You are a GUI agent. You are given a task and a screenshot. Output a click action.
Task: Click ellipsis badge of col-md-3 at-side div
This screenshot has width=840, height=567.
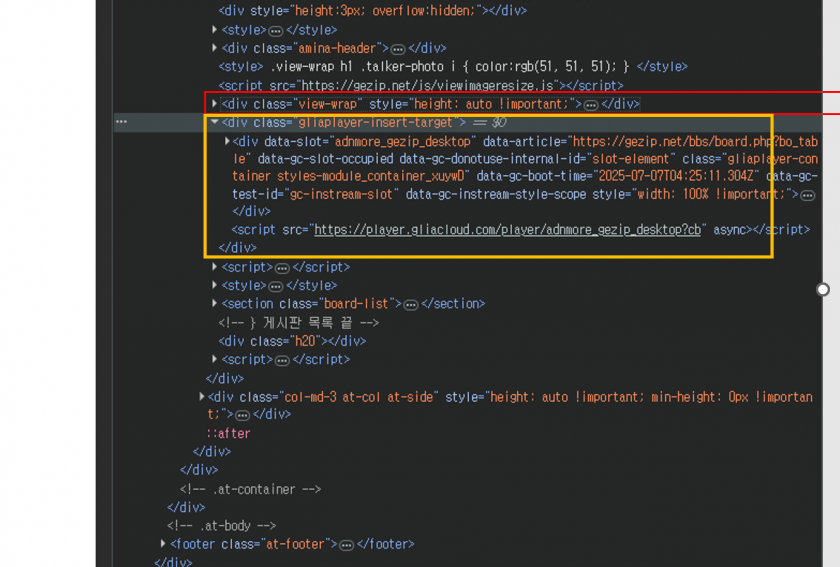pos(243,415)
